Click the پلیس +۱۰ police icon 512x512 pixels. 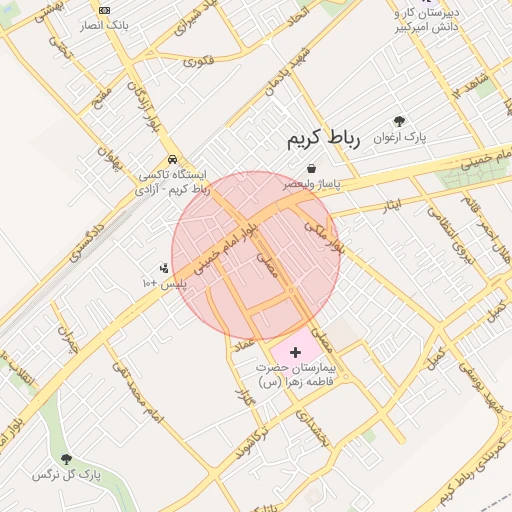[x=164, y=268]
